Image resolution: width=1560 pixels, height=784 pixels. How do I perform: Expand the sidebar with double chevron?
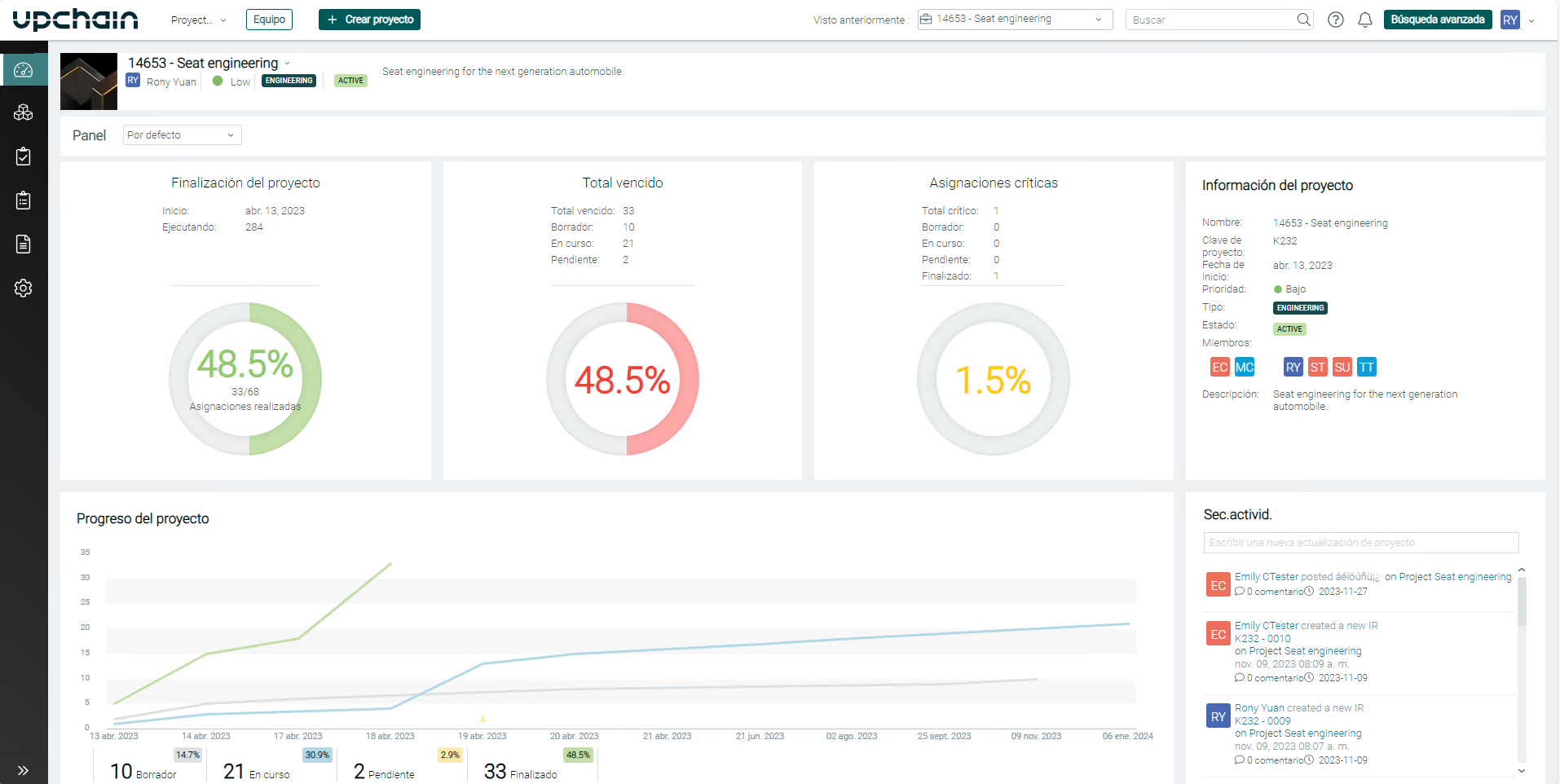(x=23, y=770)
